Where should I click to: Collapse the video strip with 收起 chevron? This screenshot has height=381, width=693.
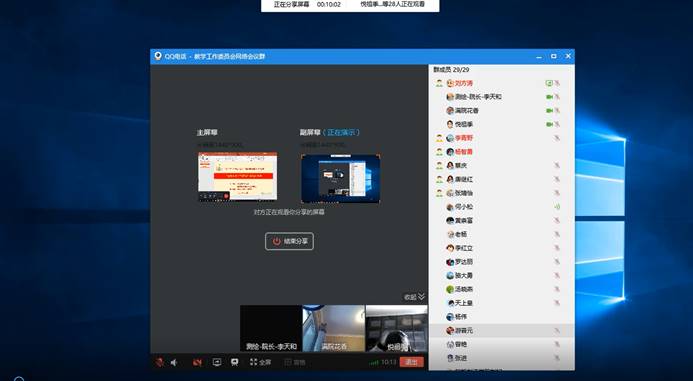tap(414, 297)
